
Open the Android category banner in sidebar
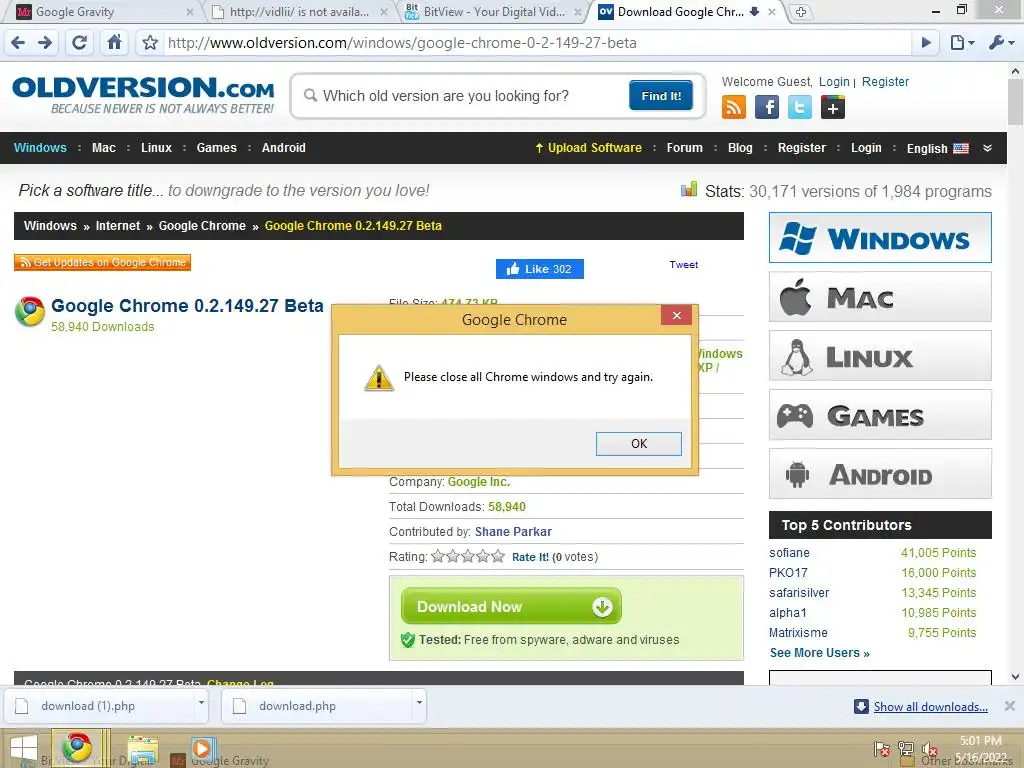coord(880,474)
